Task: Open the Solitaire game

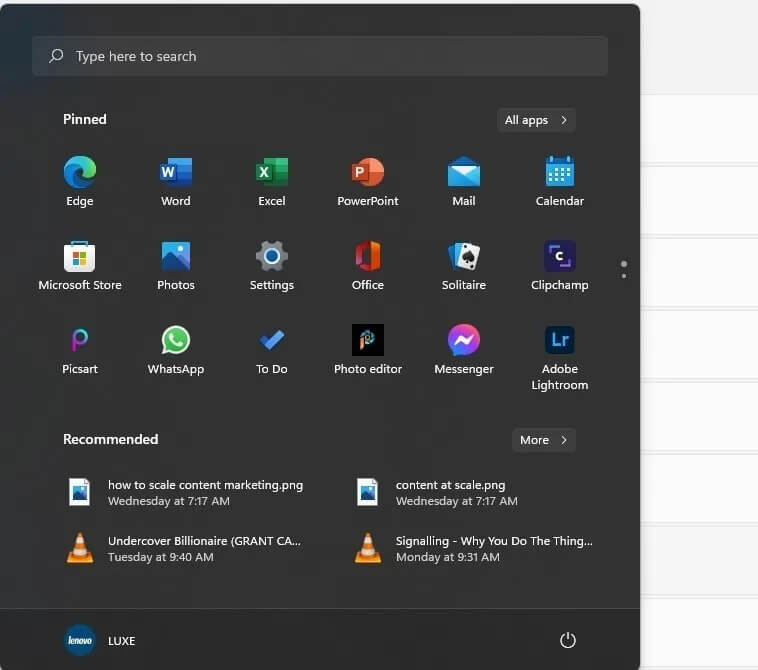Action: point(464,265)
